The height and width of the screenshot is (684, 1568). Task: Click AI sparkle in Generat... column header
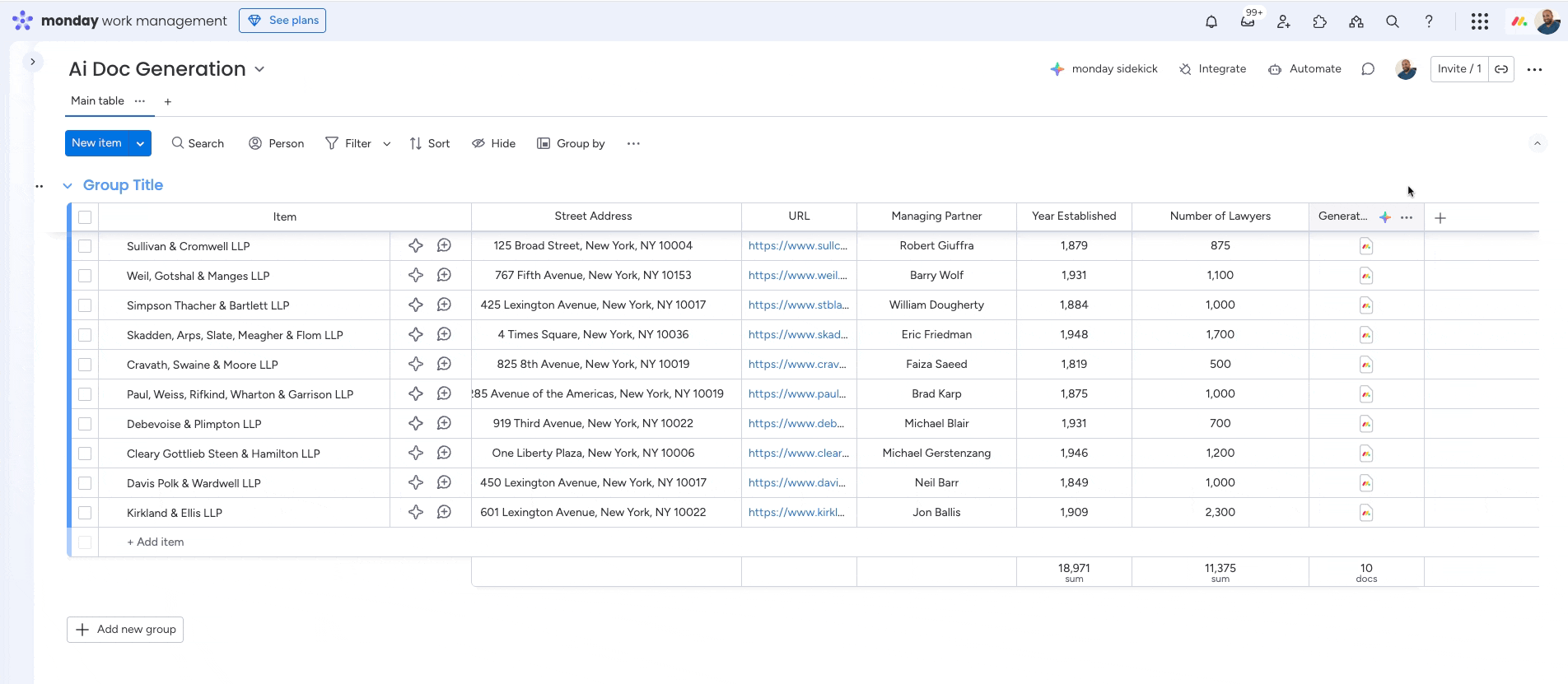(1385, 217)
